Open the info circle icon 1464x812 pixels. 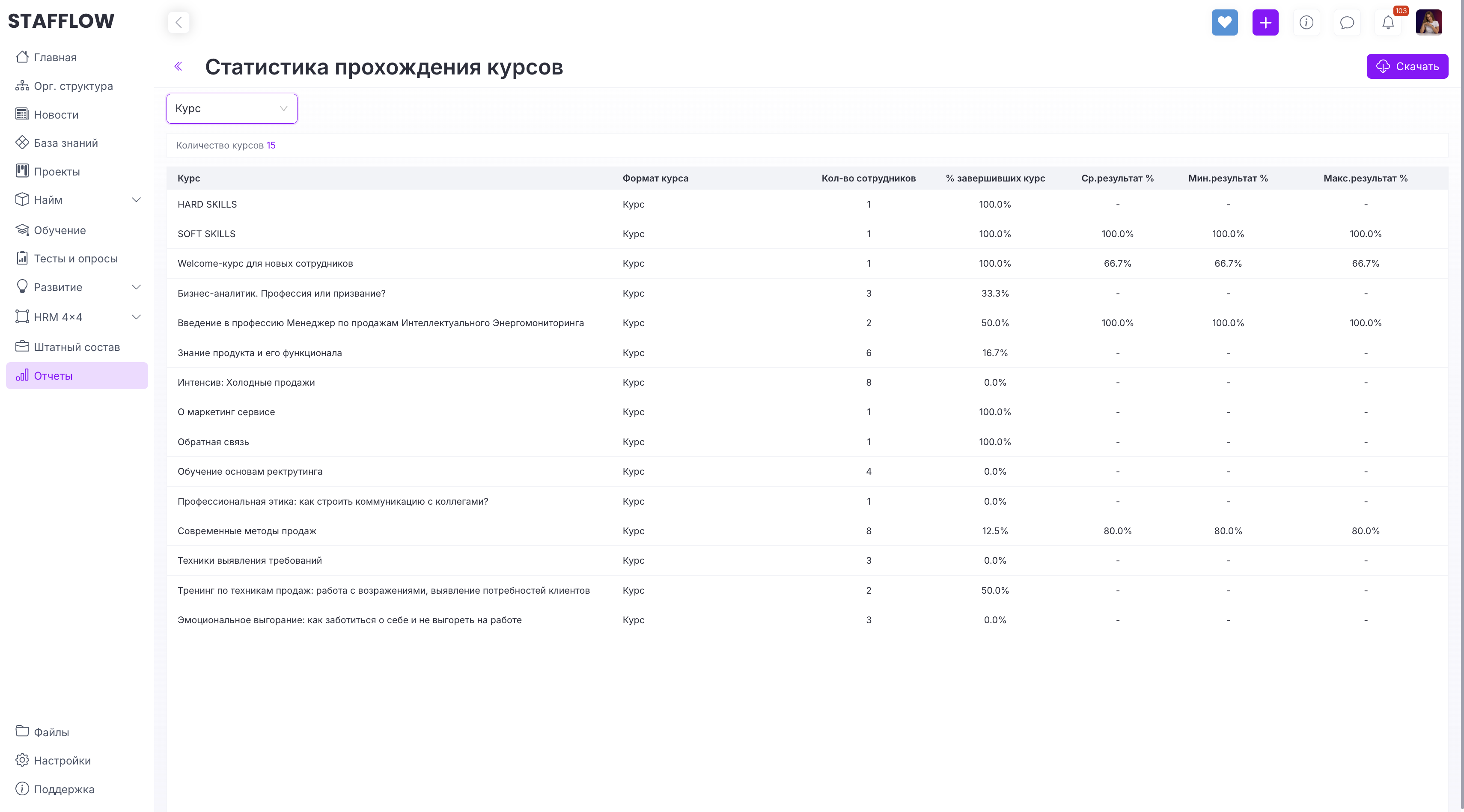pyautogui.click(x=1306, y=22)
